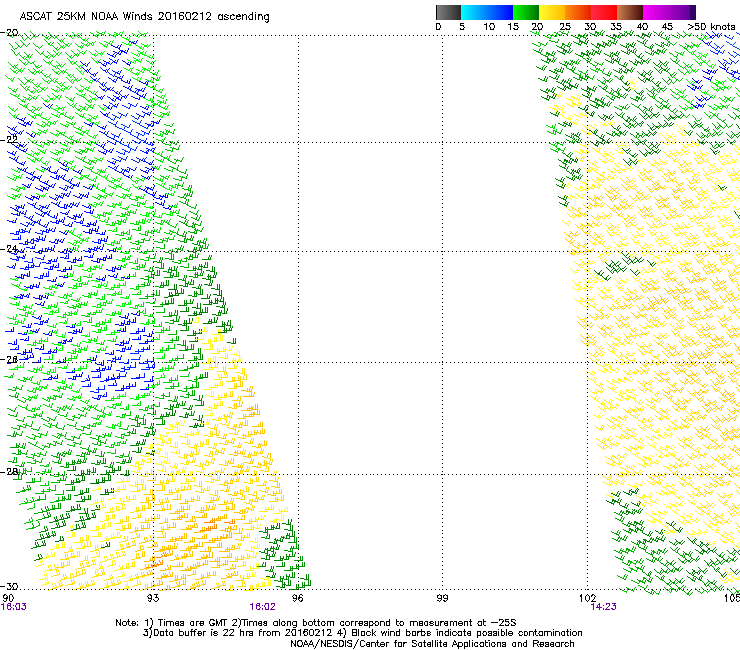Click the purple '16:02' swath time label
This screenshot has height=650, width=740.
[x=262, y=607]
